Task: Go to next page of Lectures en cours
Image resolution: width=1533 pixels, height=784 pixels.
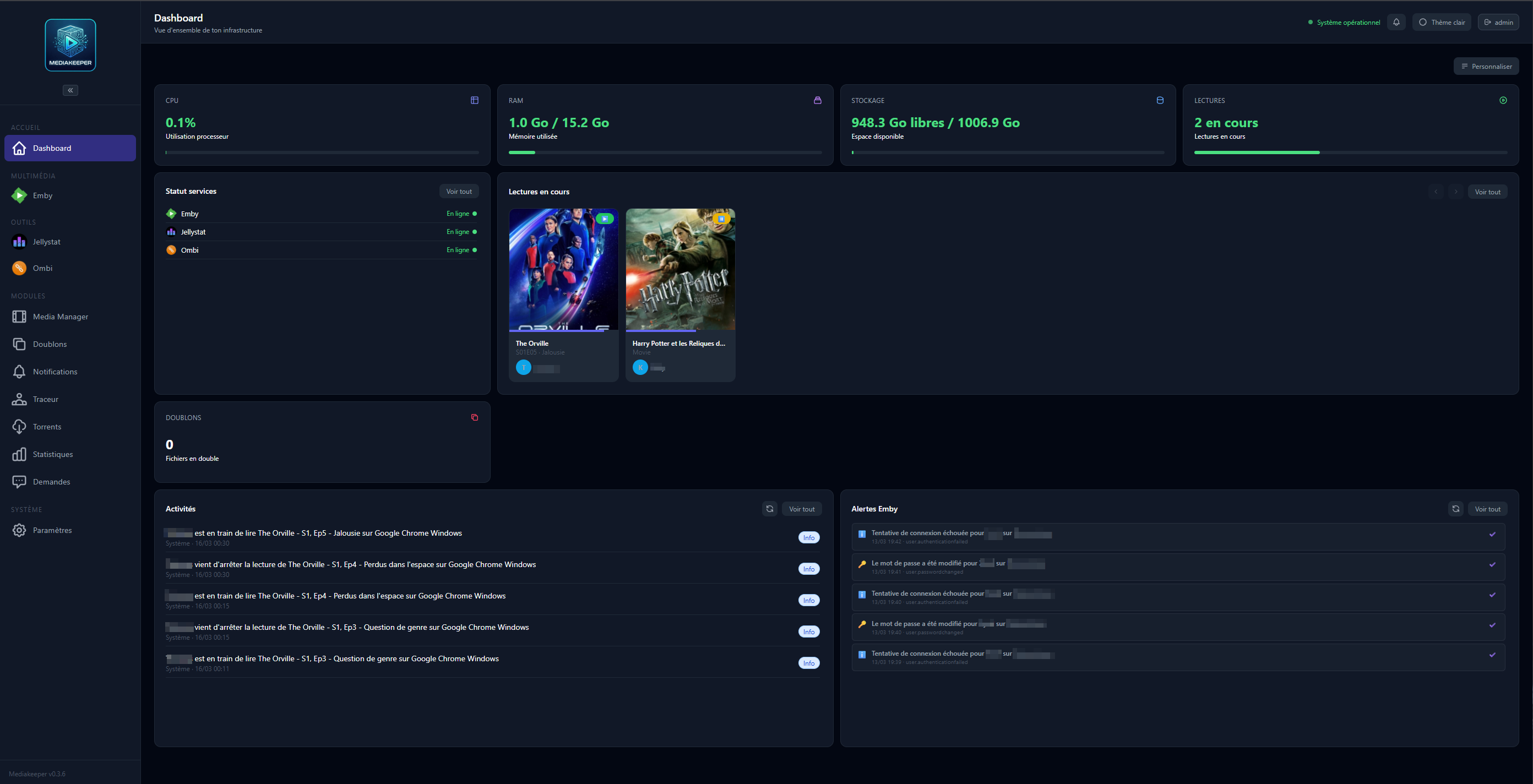Action: (x=1456, y=192)
